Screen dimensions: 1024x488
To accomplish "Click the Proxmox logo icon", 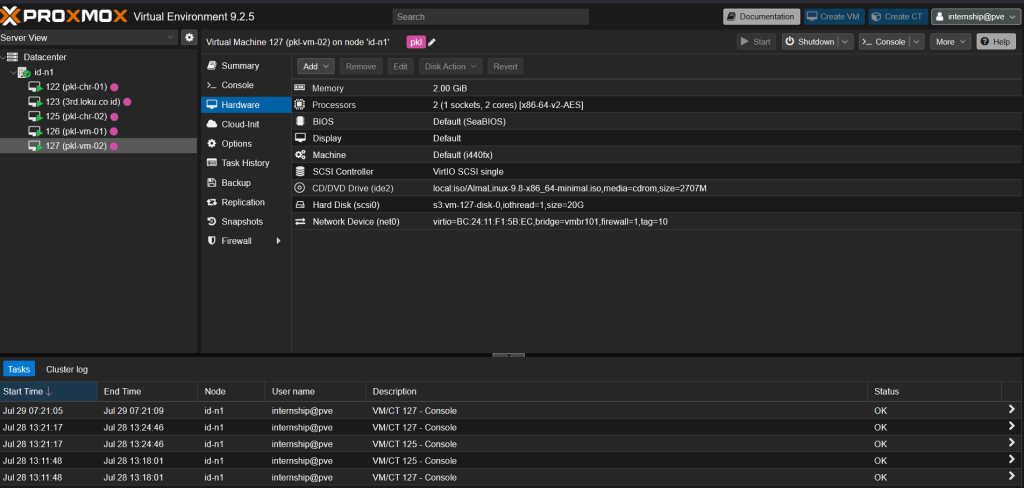I will [12, 16].
